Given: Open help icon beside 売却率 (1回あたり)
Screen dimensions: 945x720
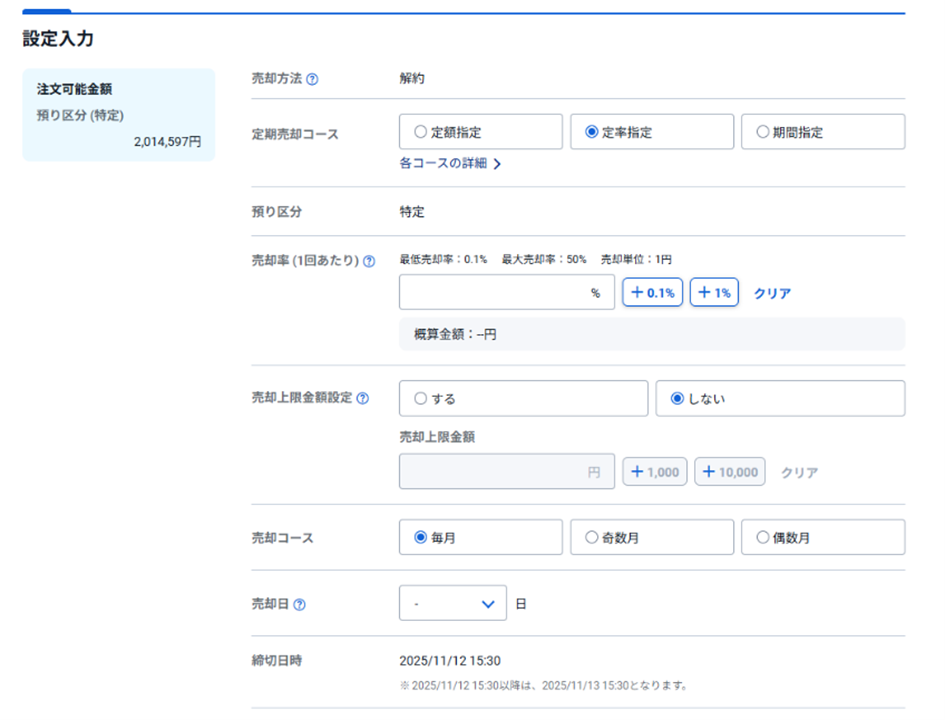Looking at the screenshot, I should point(369,261).
